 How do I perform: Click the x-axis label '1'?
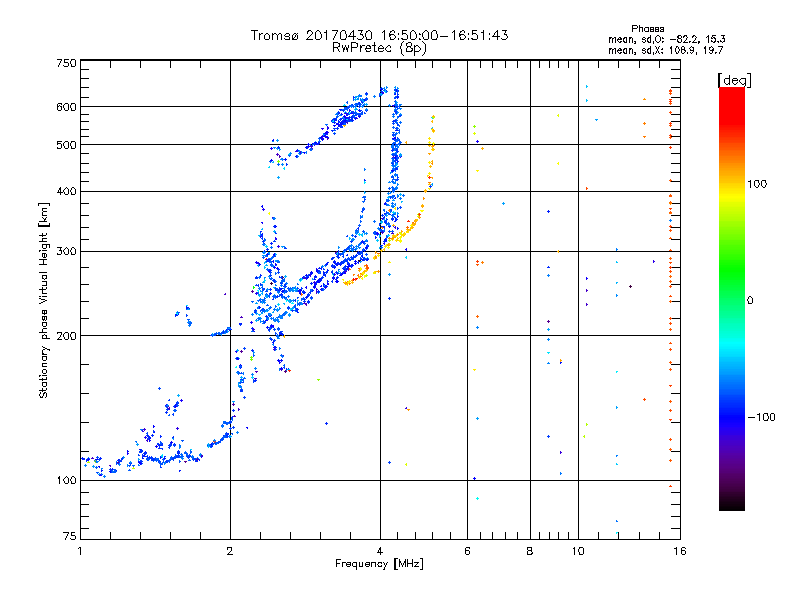pos(80,551)
